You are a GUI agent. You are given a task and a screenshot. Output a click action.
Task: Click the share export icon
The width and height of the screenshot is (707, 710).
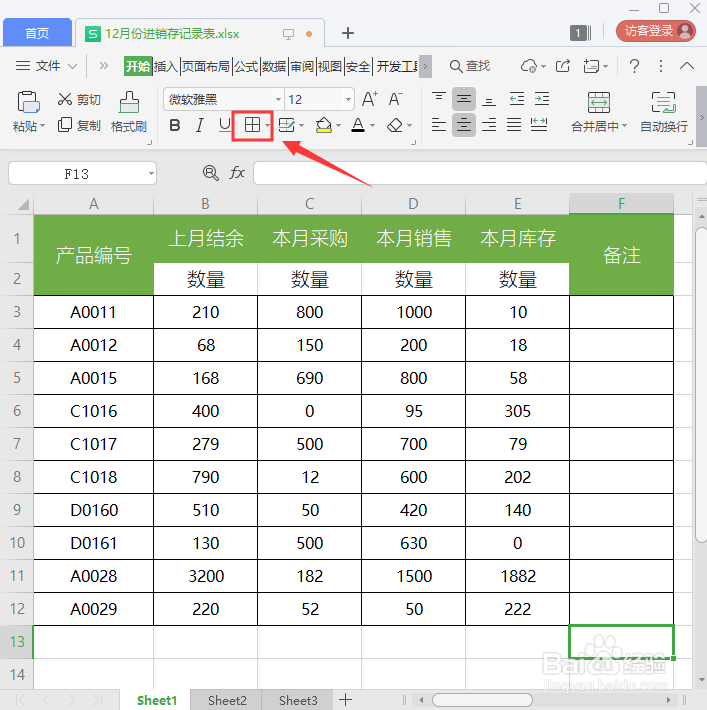tap(563, 66)
